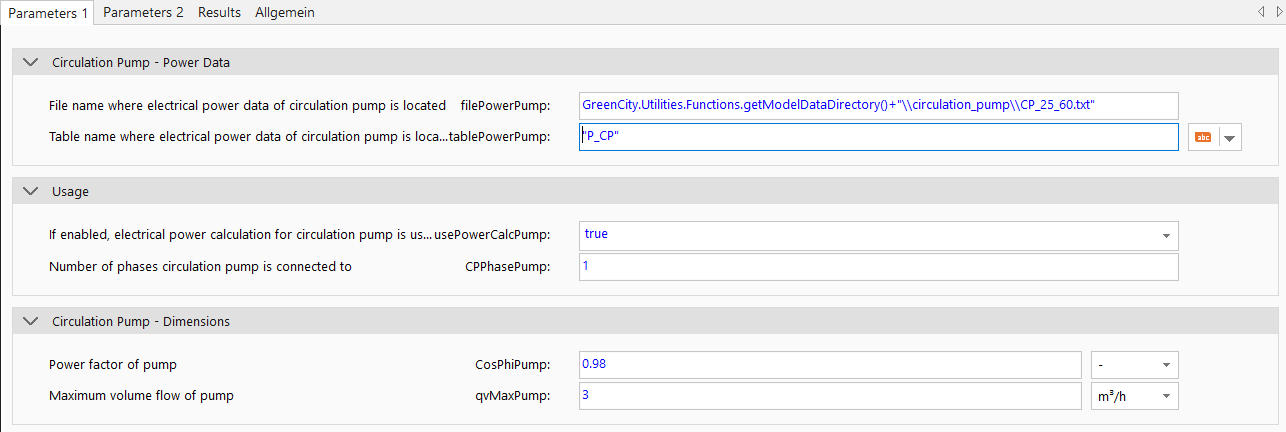Click the 'CPPhasePump:' parameter name

[x=508, y=267]
